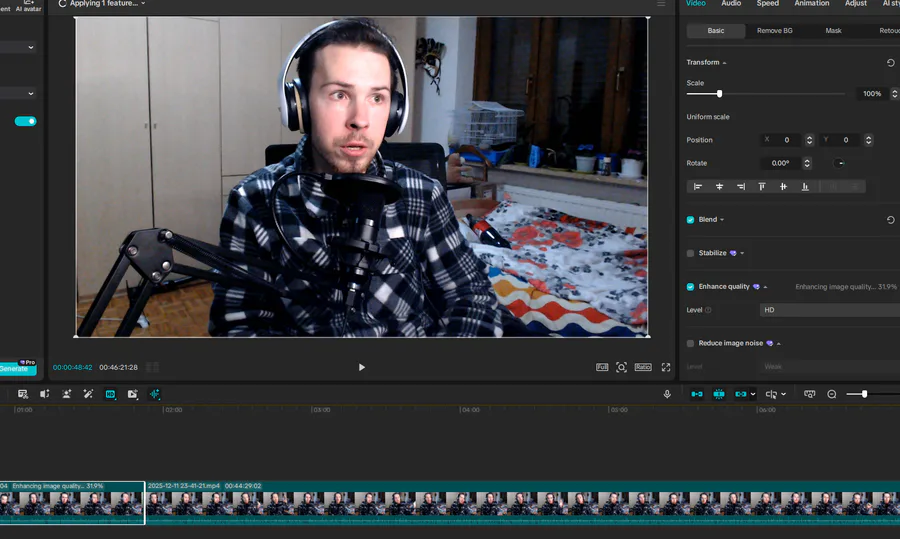Expand the Blend section arrow
The width and height of the screenshot is (900, 539).
tap(722, 220)
